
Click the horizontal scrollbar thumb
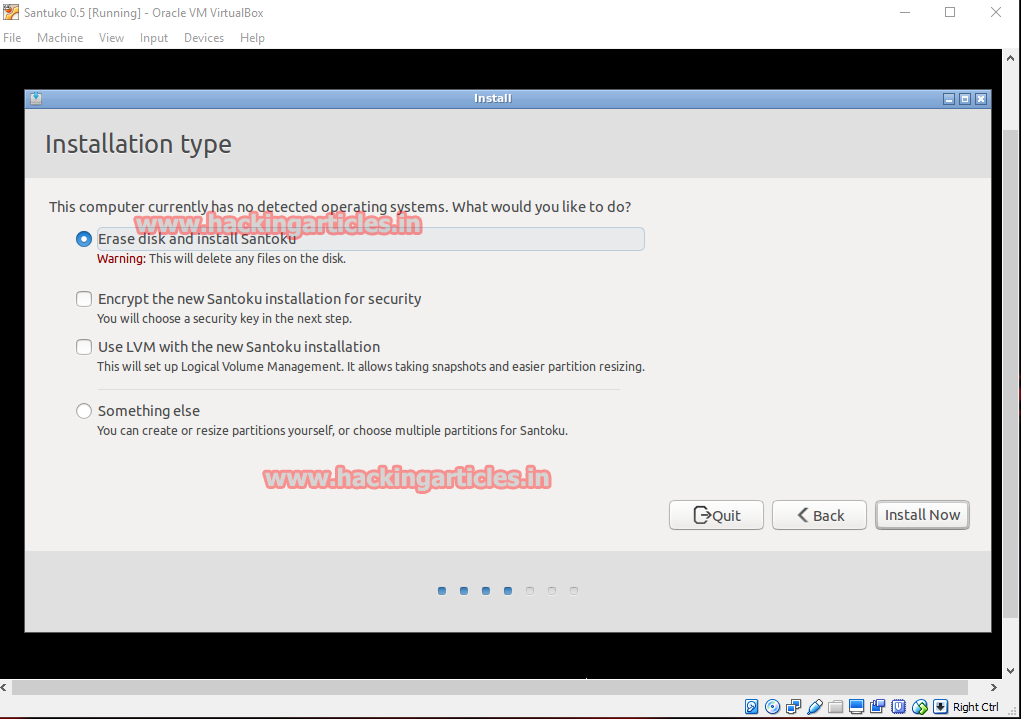490,687
